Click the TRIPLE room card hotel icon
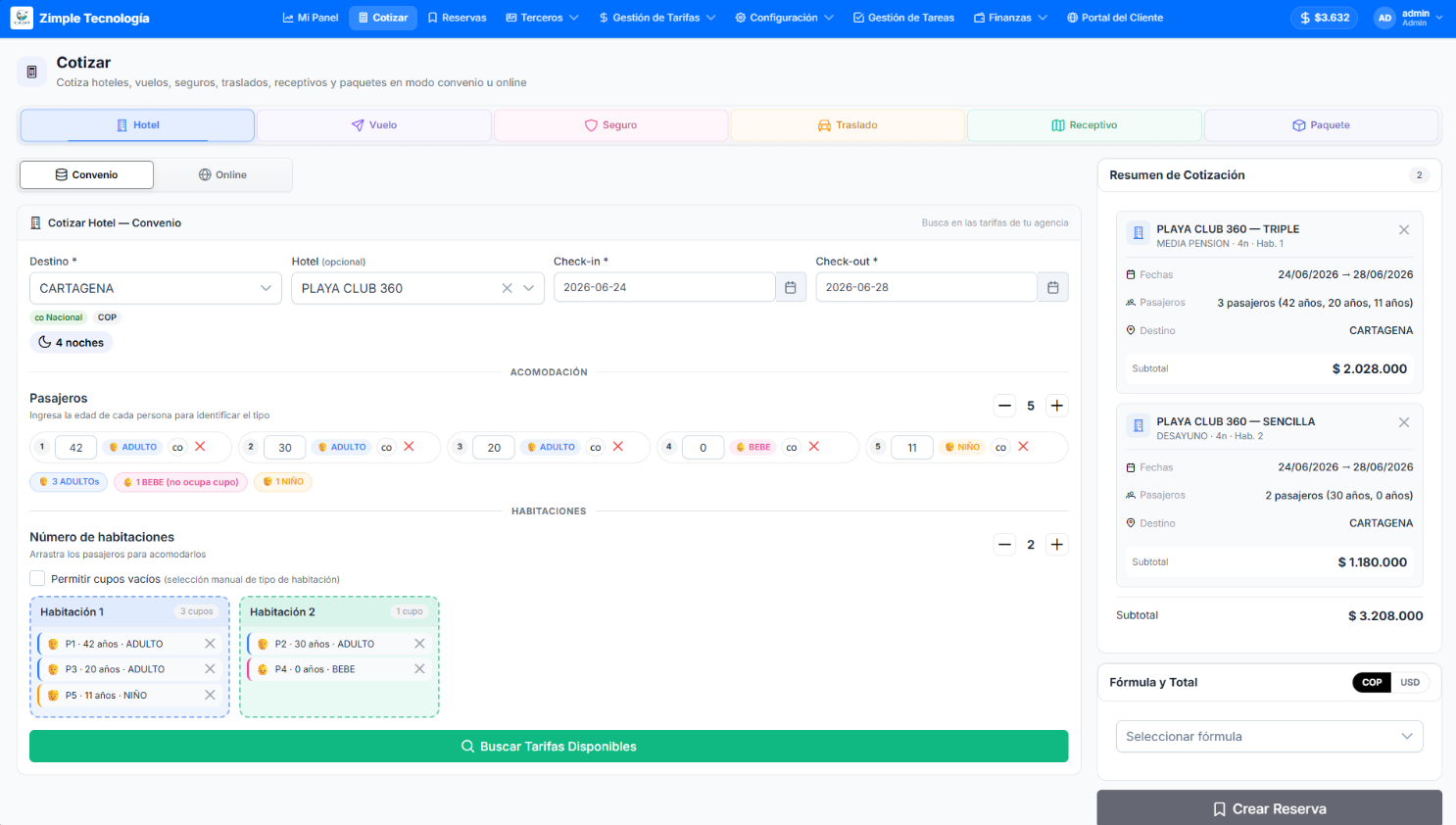The height and width of the screenshot is (825, 1456). (1139, 233)
